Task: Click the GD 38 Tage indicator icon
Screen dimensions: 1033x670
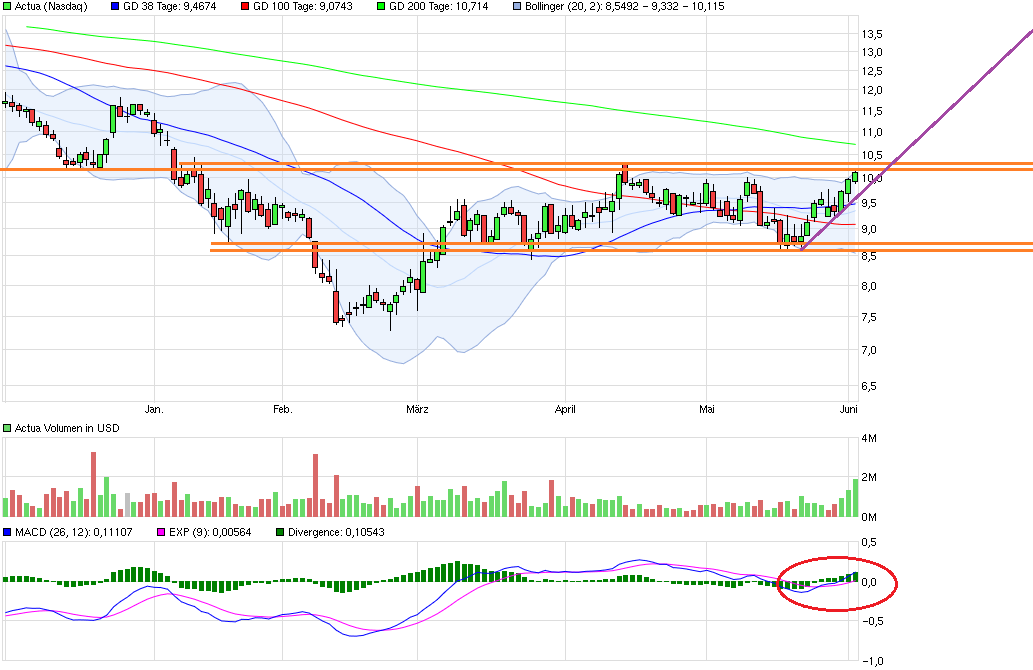Action: pos(113,7)
